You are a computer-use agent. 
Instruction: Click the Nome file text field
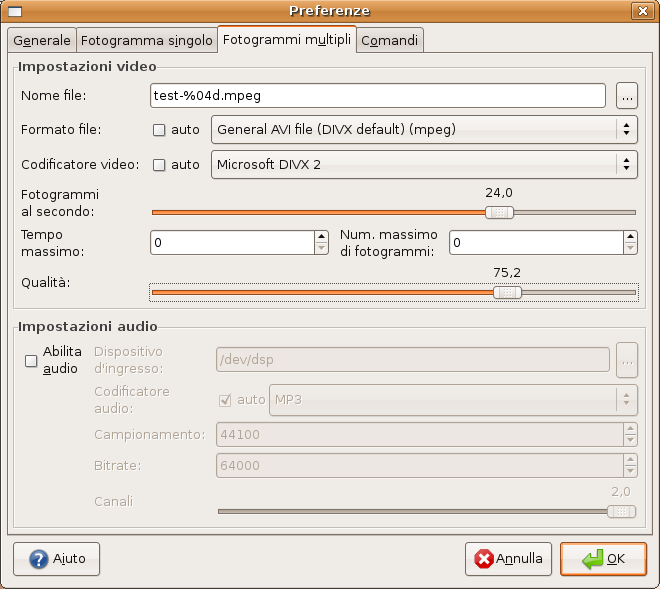coord(377,96)
